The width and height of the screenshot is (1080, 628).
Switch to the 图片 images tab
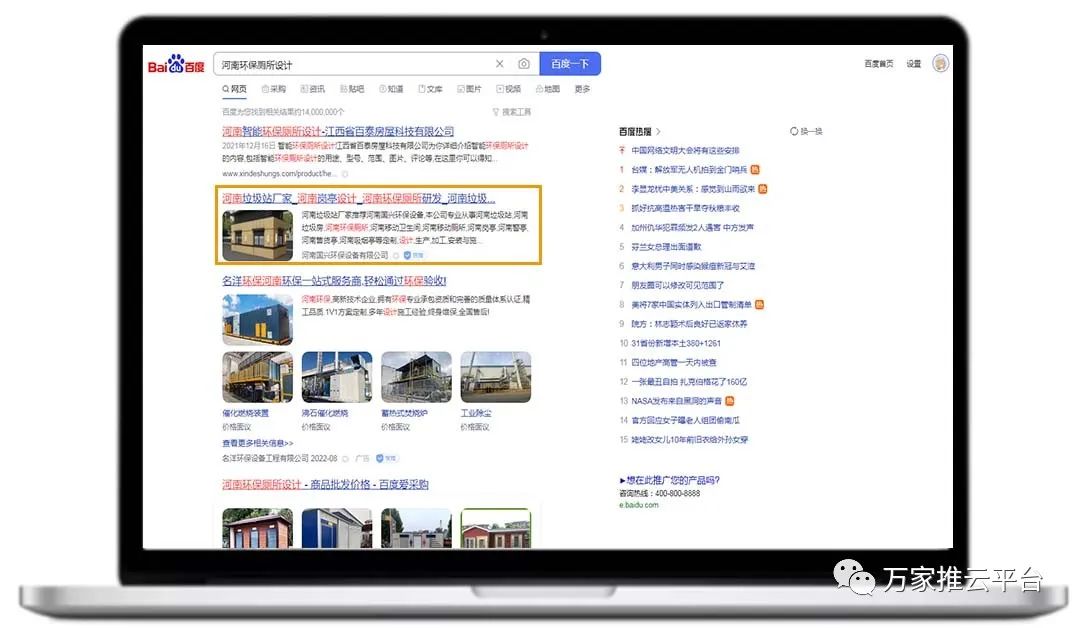(468, 89)
